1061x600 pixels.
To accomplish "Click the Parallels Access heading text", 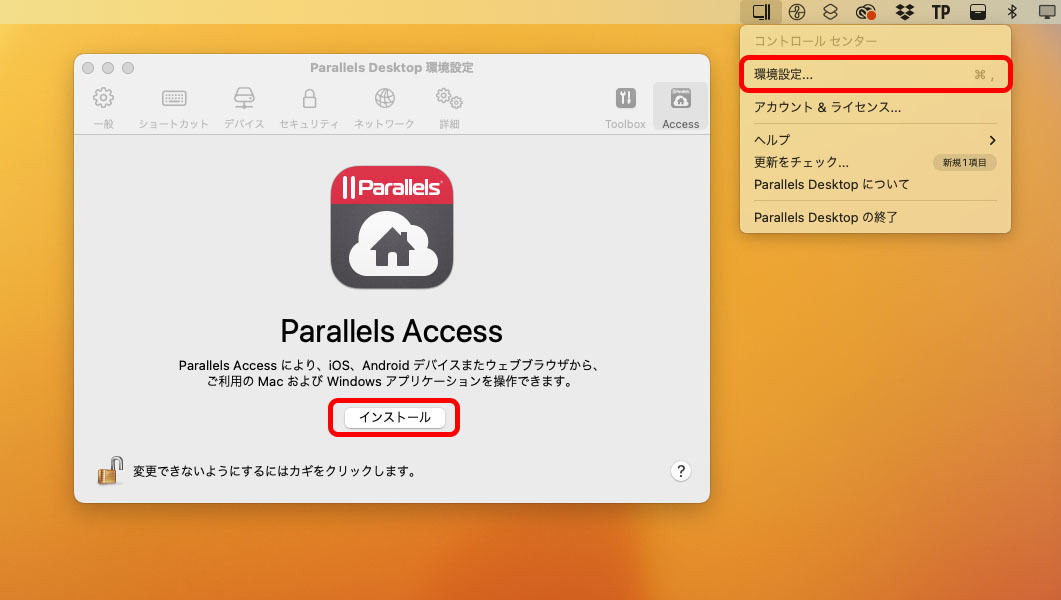I will pos(392,331).
